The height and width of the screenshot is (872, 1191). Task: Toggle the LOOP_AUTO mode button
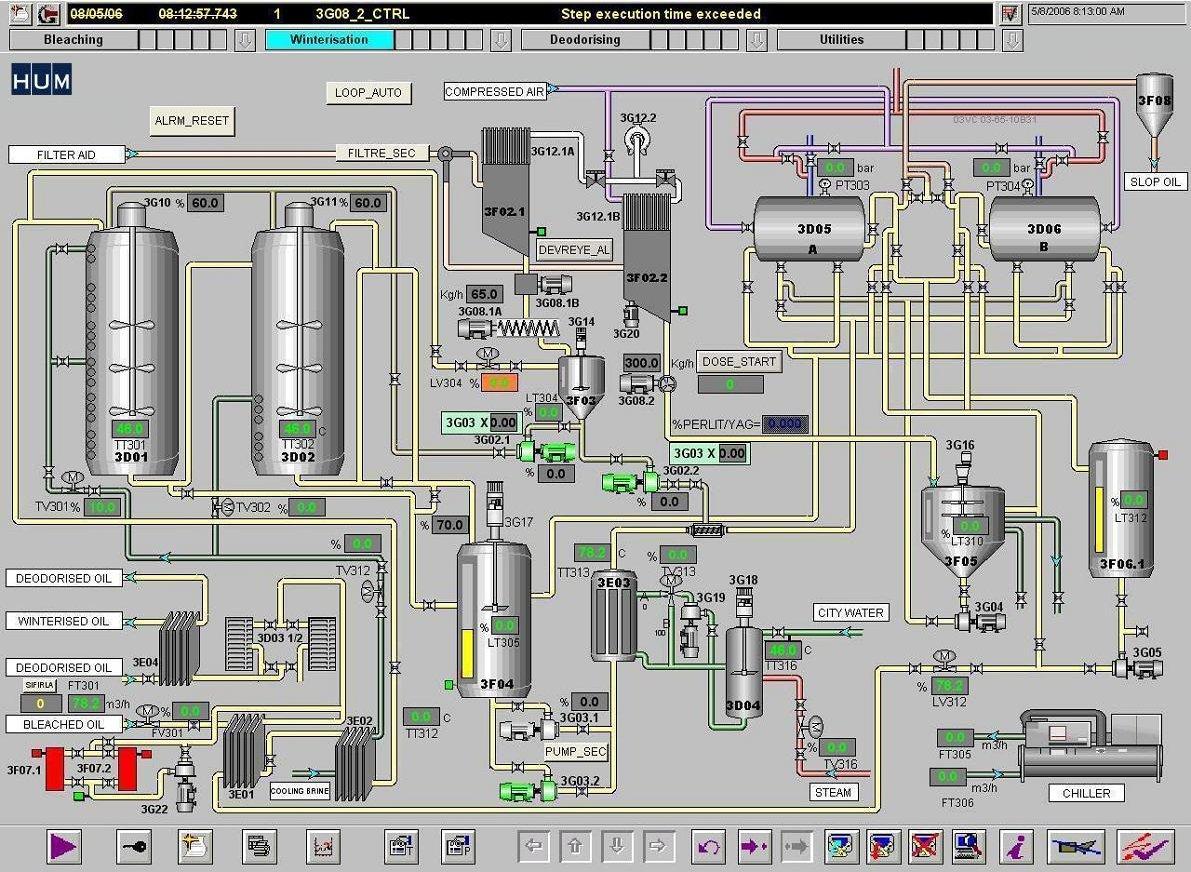point(368,93)
